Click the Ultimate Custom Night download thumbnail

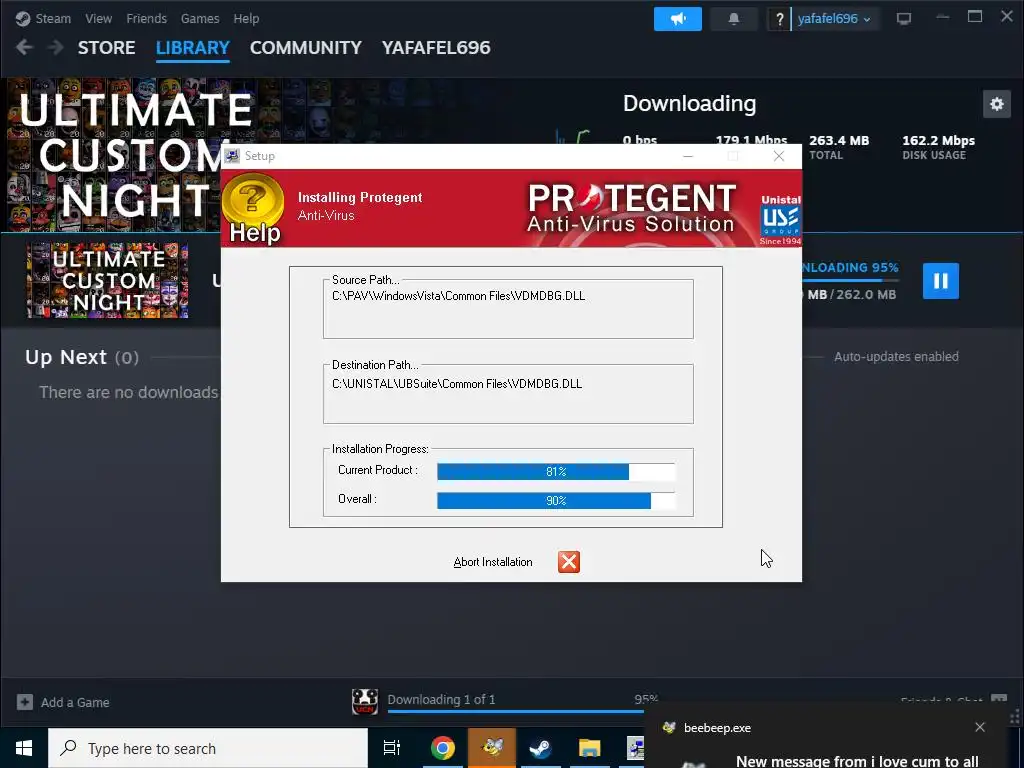[x=108, y=280]
